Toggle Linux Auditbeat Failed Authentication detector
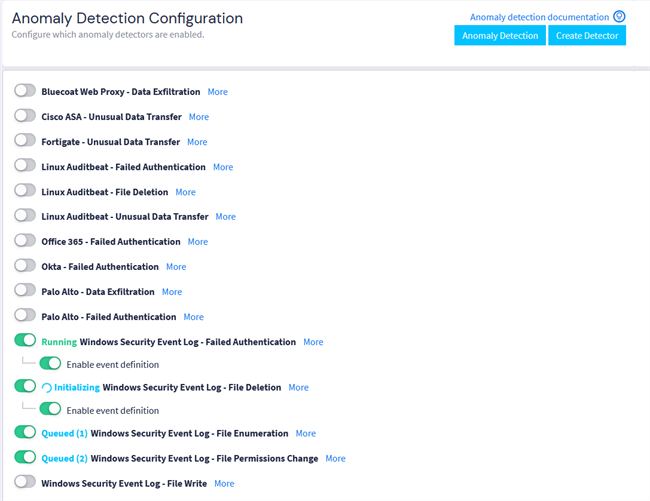 click(x=25, y=166)
